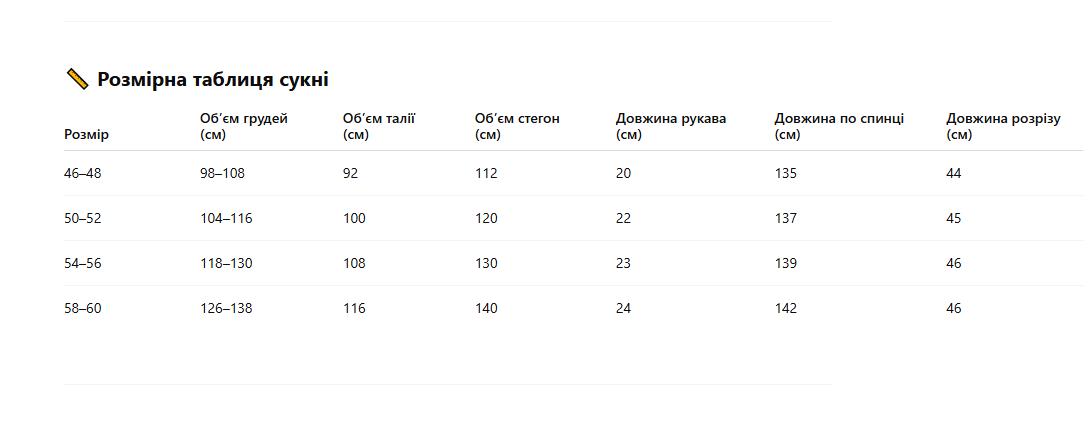Select the 46–48 size row label
Viewport: 1090px width, 422px height.
(x=83, y=173)
